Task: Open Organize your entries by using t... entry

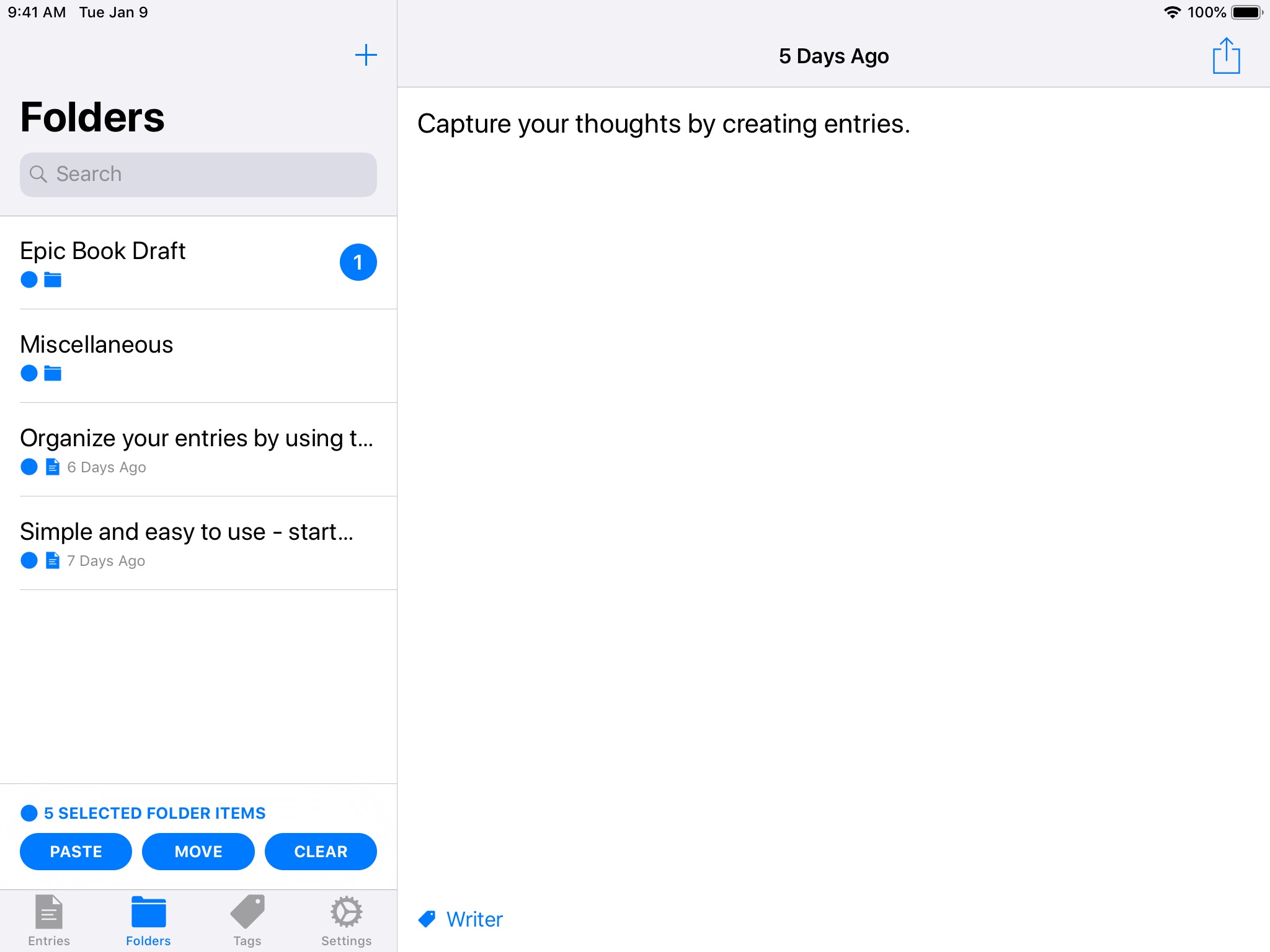Action: (x=197, y=449)
